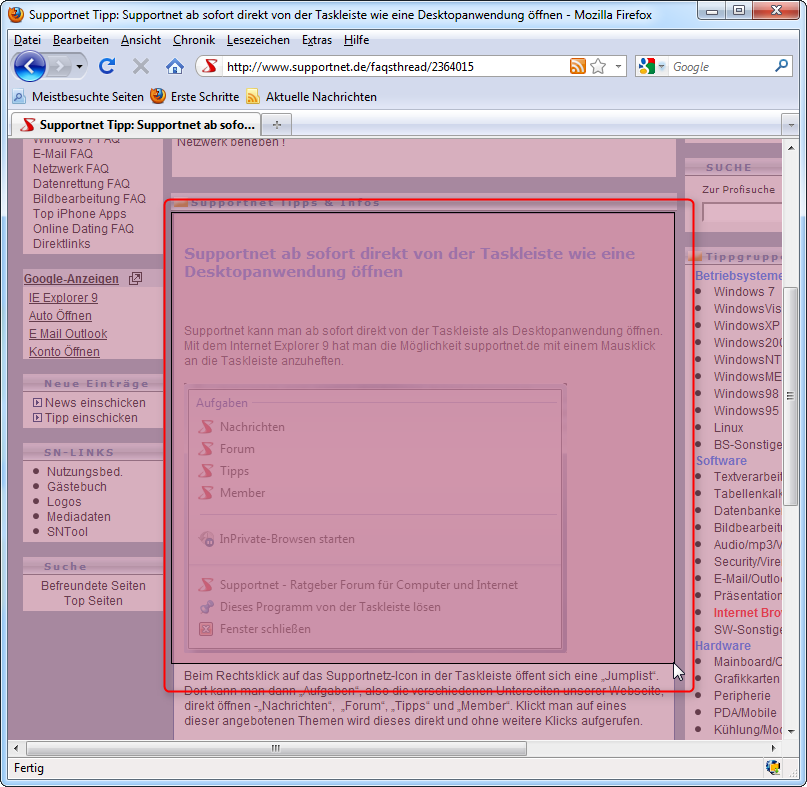Open the E Mail Outlook ad link
This screenshot has height=787, width=807.
(x=68, y=334)
